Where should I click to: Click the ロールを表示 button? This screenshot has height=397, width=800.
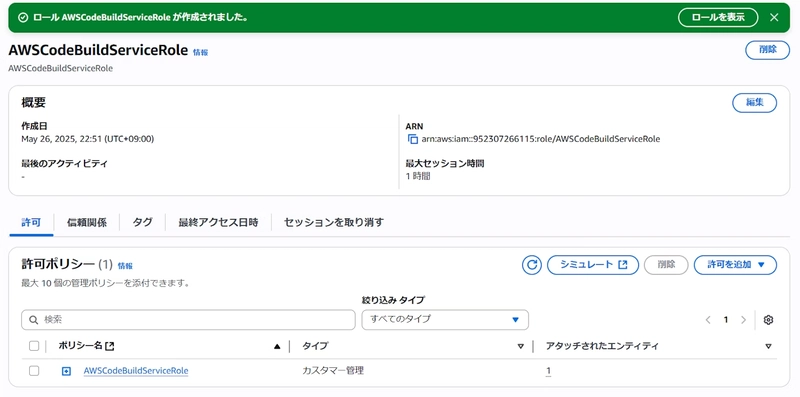(718, 17)
